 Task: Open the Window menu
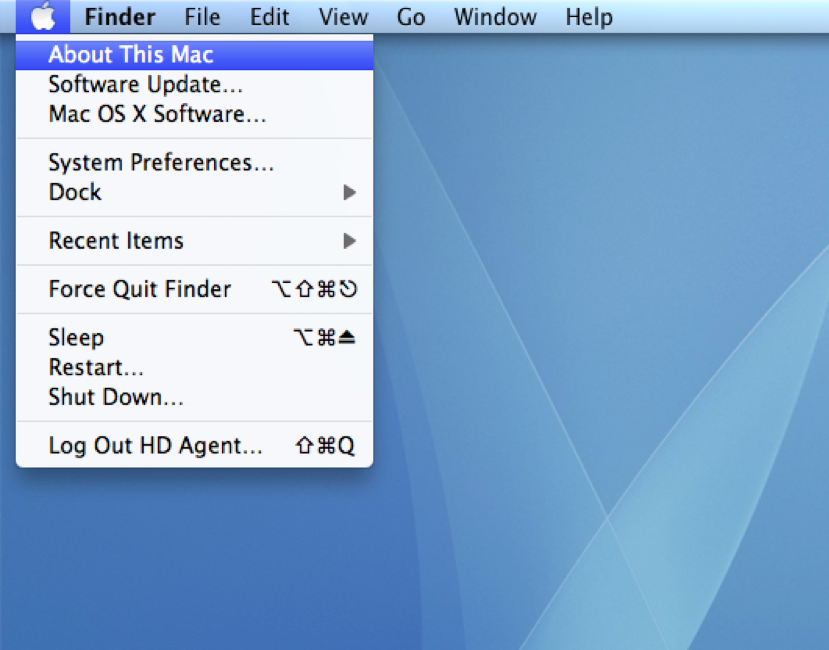coord(494,17)
